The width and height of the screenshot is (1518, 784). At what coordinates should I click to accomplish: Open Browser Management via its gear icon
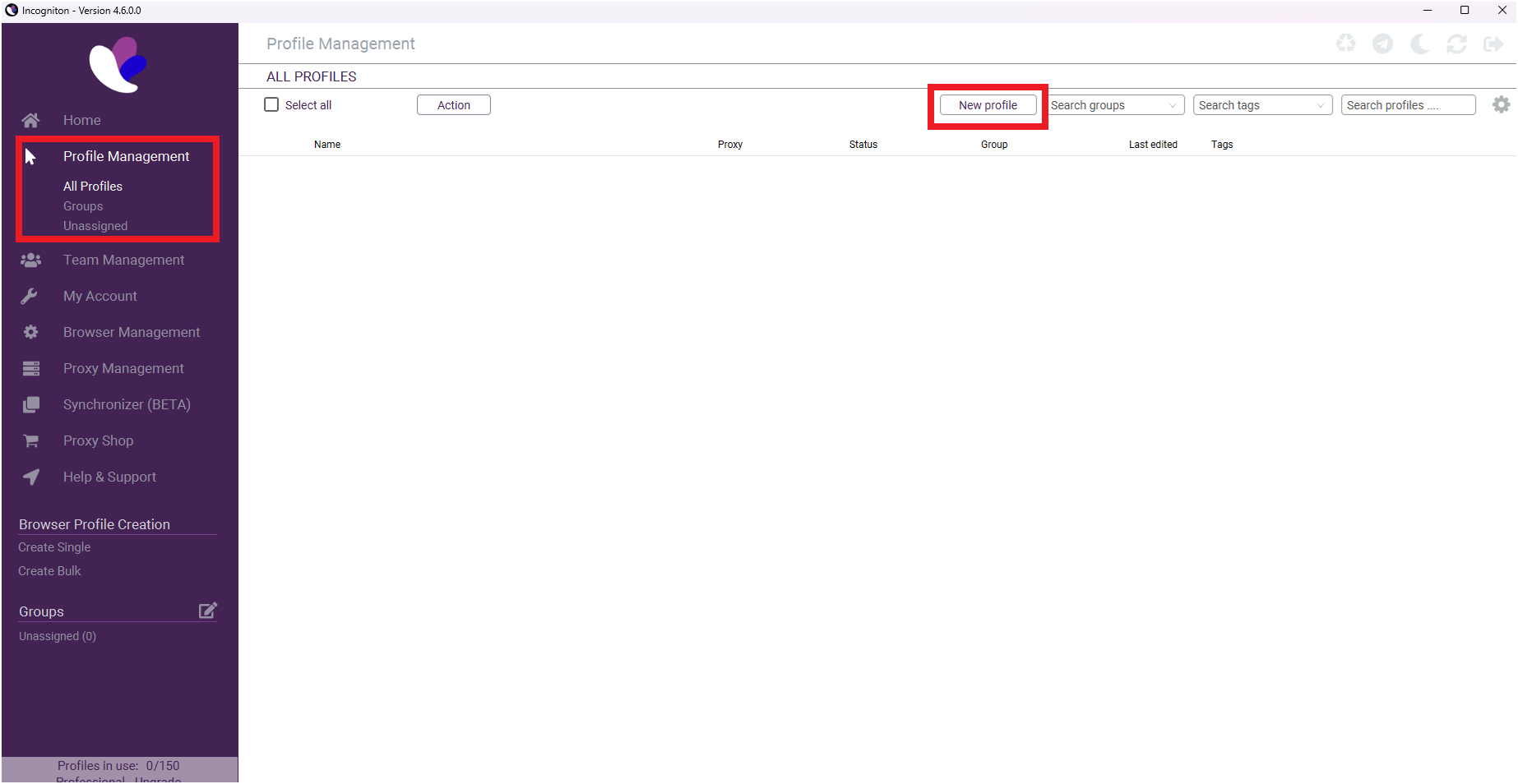(30, 332)
